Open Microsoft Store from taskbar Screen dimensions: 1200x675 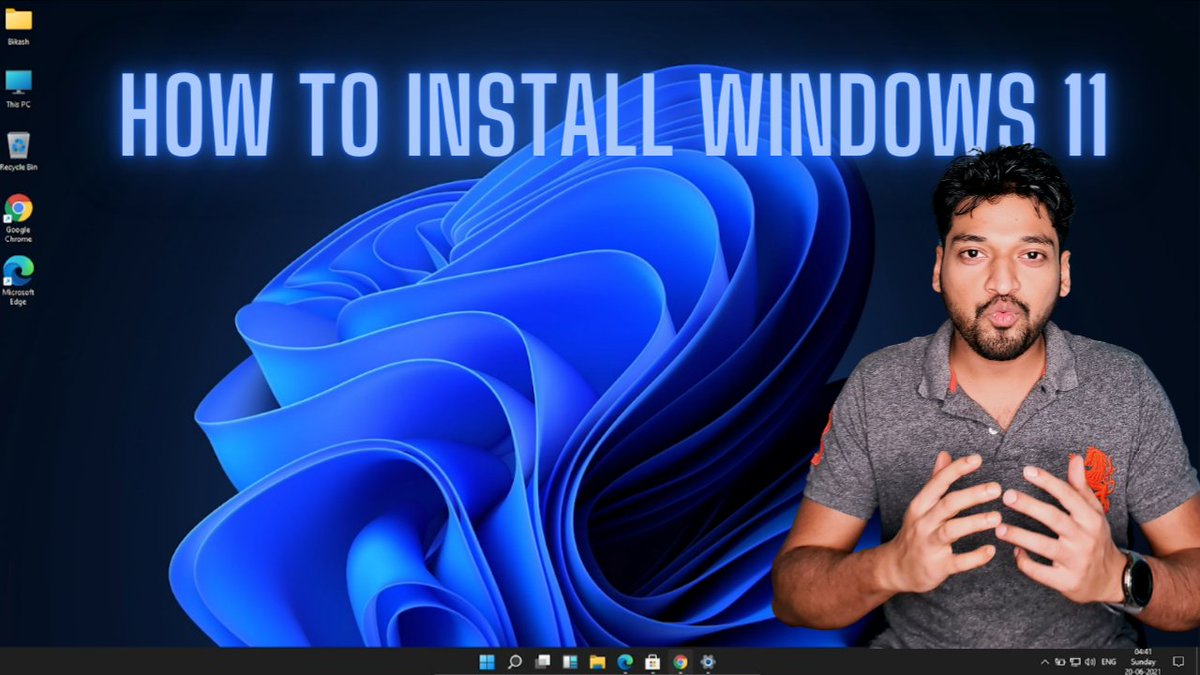coord(653,662)
